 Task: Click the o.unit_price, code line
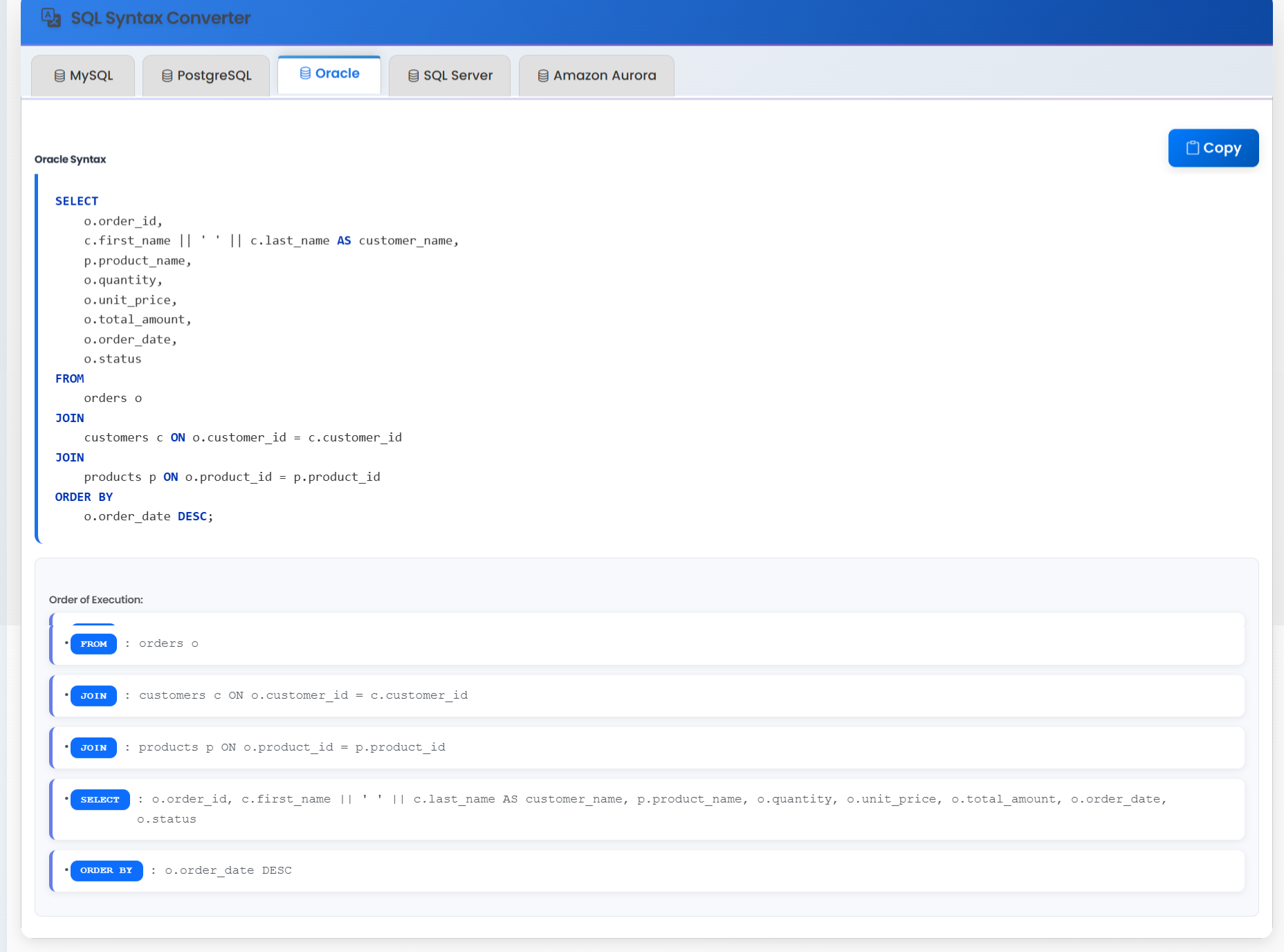pos(131,300)
